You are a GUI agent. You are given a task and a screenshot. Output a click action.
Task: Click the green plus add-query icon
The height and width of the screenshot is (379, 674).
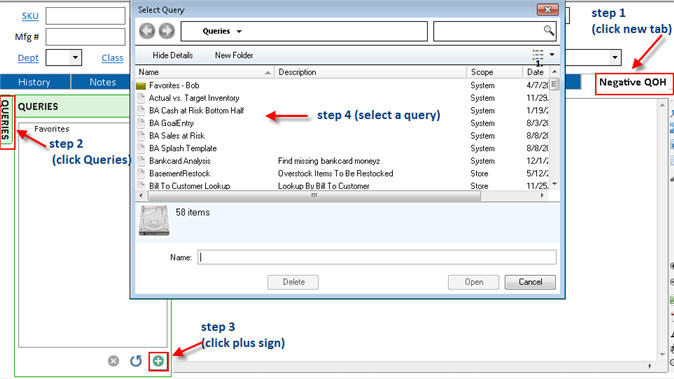click(x=158, y=361)
